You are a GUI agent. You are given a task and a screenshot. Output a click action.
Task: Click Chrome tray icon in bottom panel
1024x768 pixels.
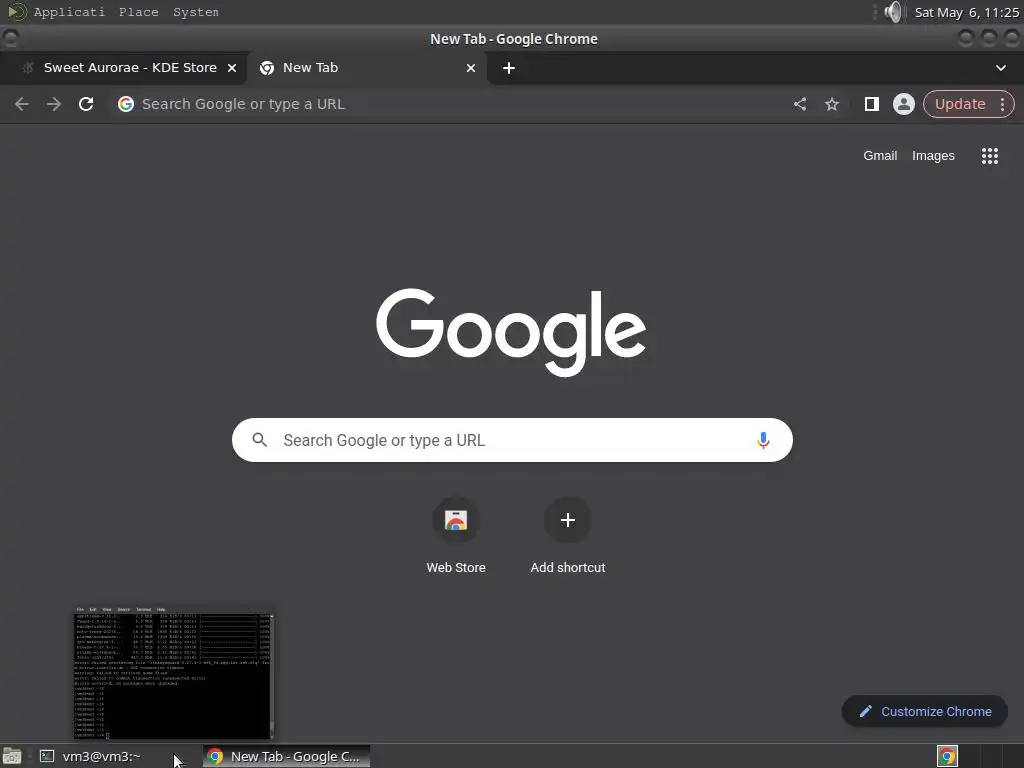pyautogui.click(x=947, y=756)
